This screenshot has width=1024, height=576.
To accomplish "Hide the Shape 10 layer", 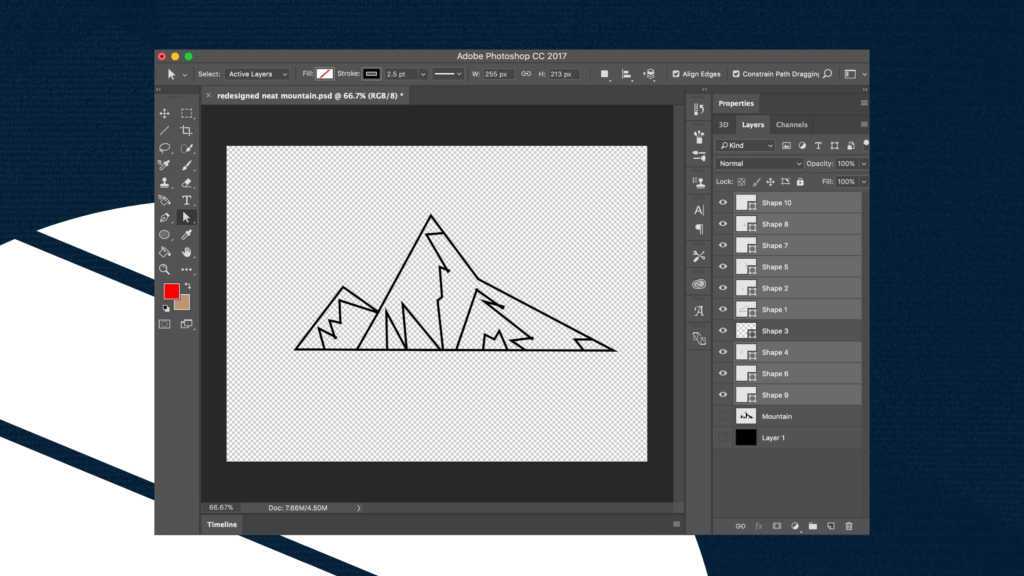I will pyautogui.click(x=723, y=202).
